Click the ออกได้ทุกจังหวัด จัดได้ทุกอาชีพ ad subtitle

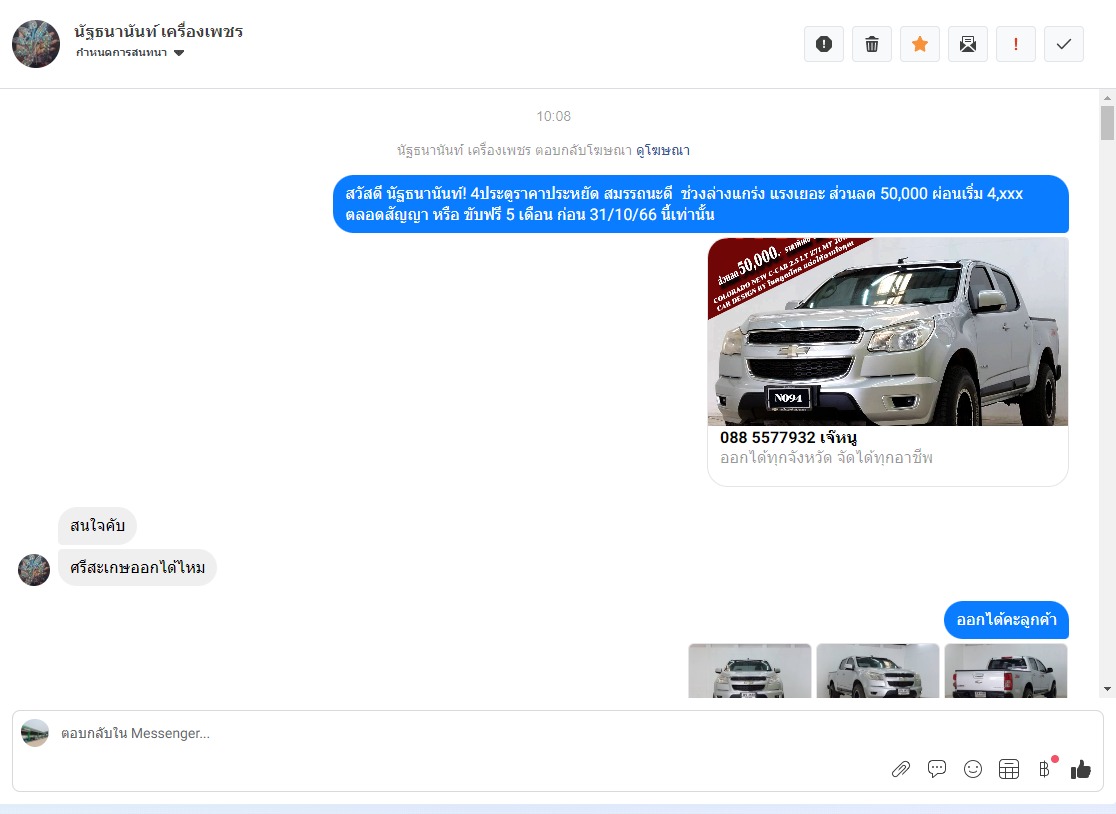[x=826, y=458]
